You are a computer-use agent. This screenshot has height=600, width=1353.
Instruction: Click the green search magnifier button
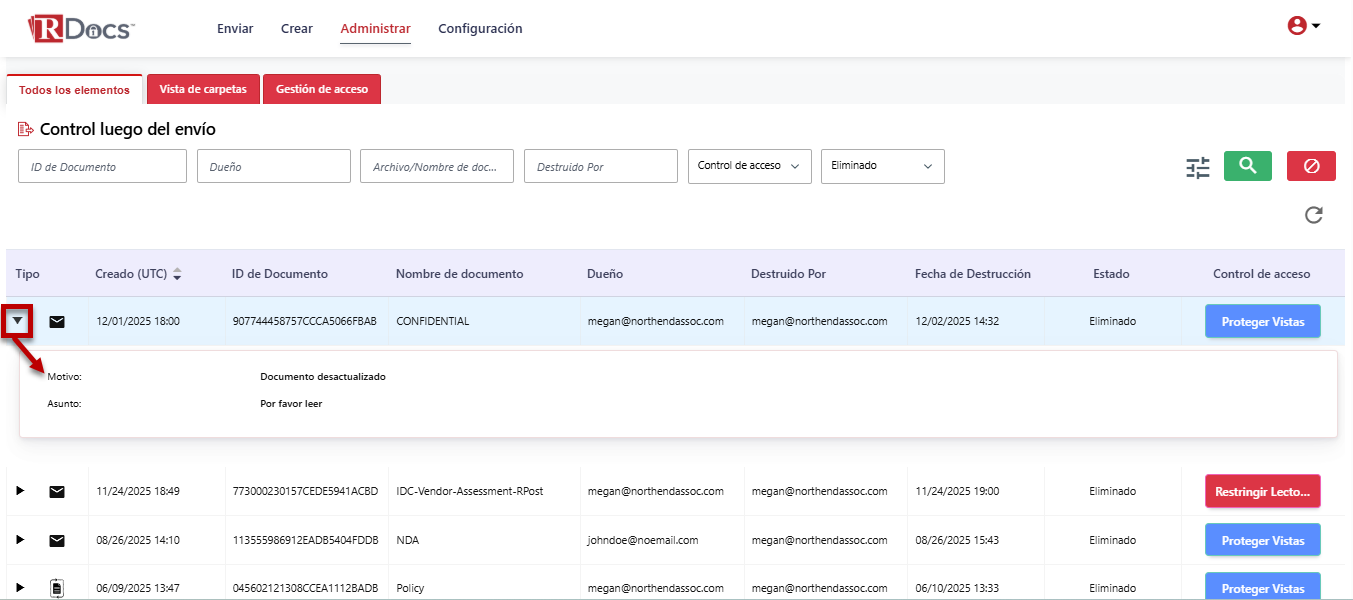[x=1247, y=166]
